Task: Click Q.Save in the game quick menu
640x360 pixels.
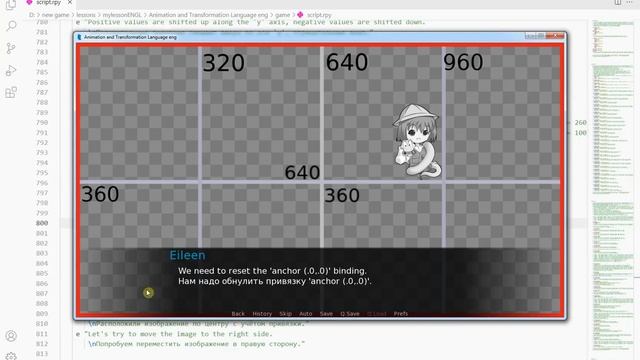Action: coord(350,313)
